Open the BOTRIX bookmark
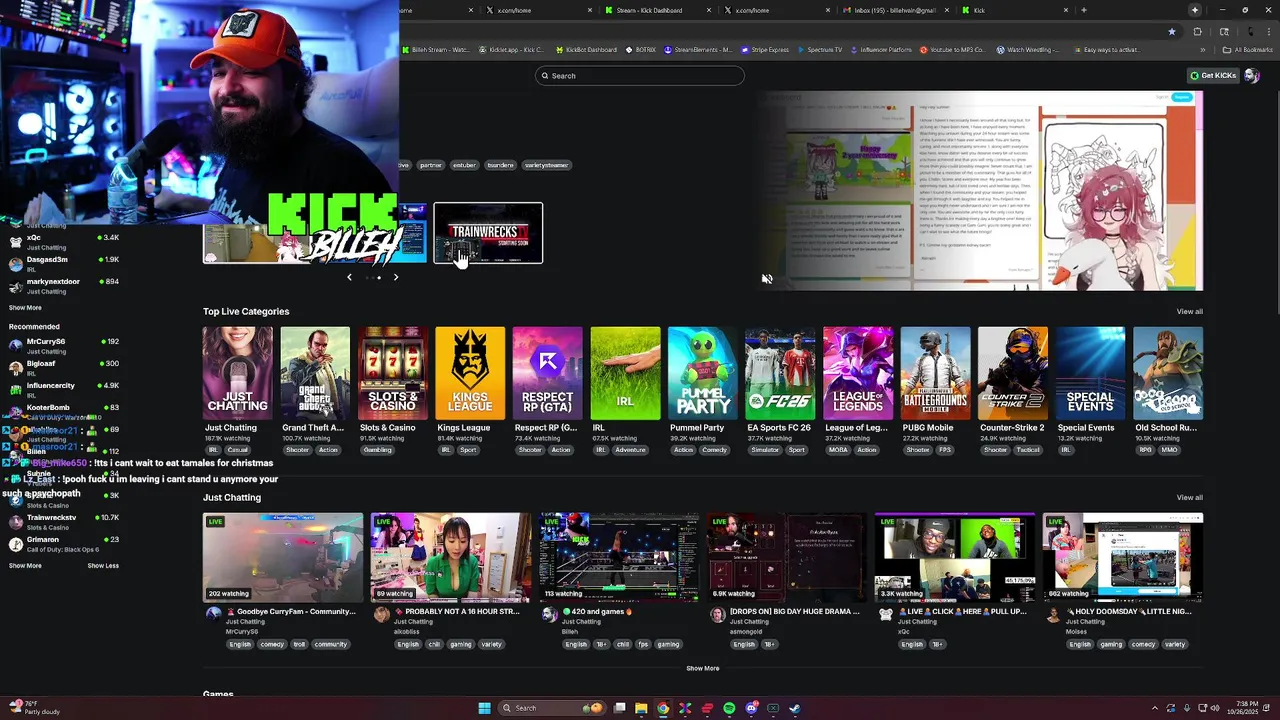 coord(641,50)
